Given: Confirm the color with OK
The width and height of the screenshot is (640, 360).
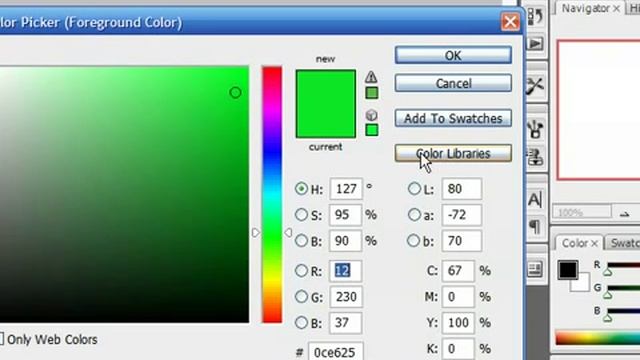Looking at the screenshot, I should coord(453,55).
